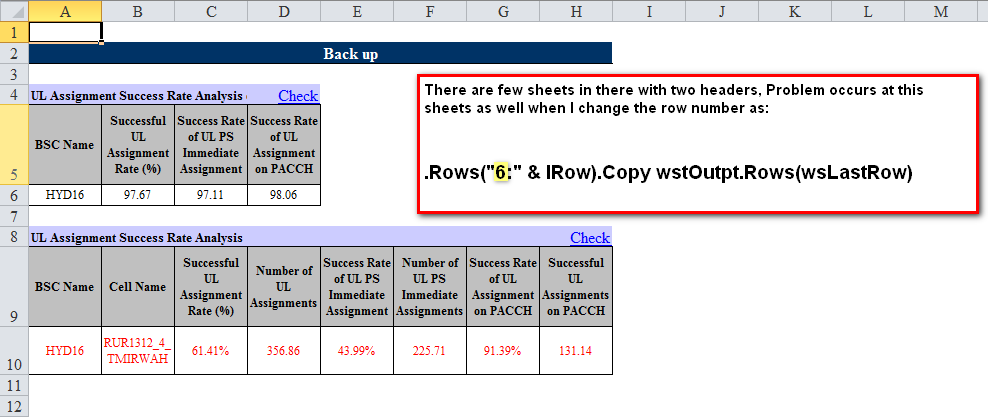Click BSC Name header in row 5

click(x=65, y=145)
